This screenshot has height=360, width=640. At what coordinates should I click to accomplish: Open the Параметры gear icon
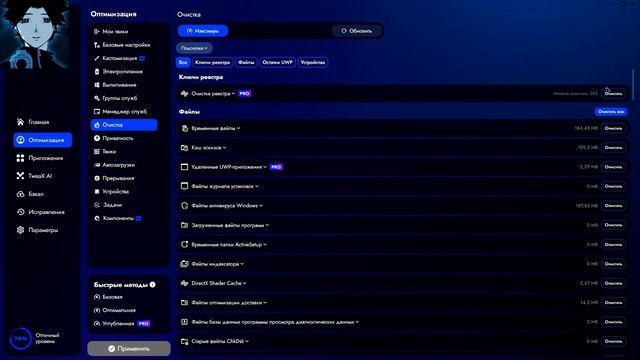point(20,230)
